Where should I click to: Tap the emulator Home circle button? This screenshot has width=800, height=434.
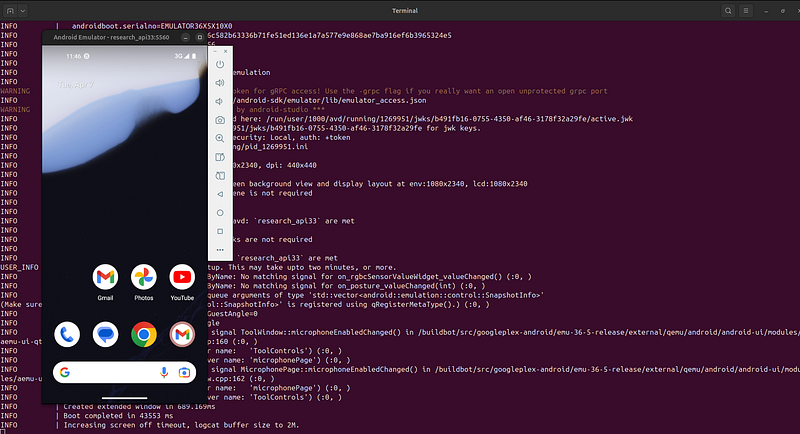(220, 213)
